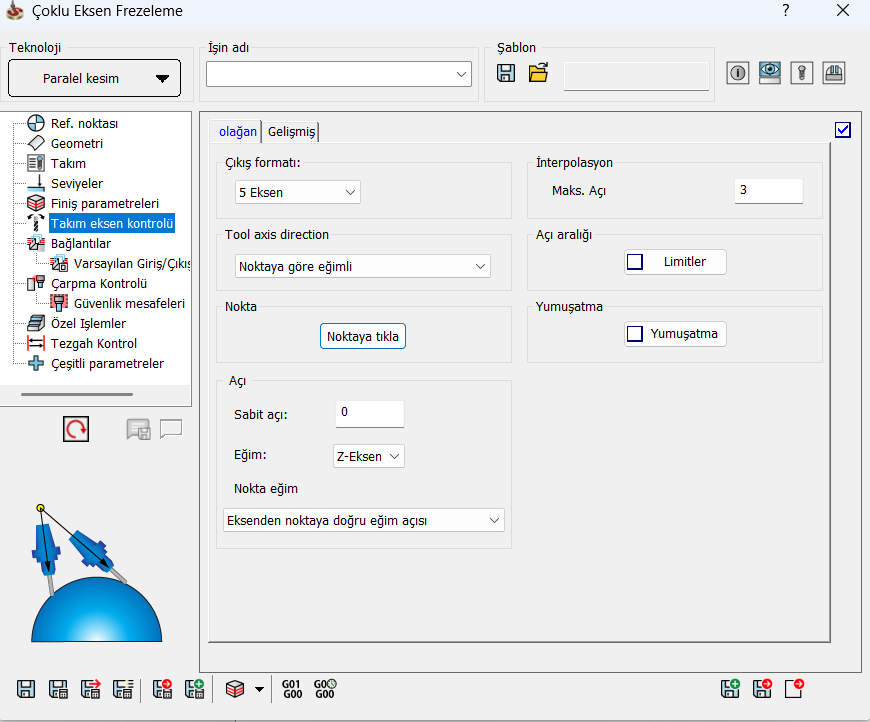Click the G01 G00 G-code icon
This screenshot has height=722, width=870.
tap(292, 688)
